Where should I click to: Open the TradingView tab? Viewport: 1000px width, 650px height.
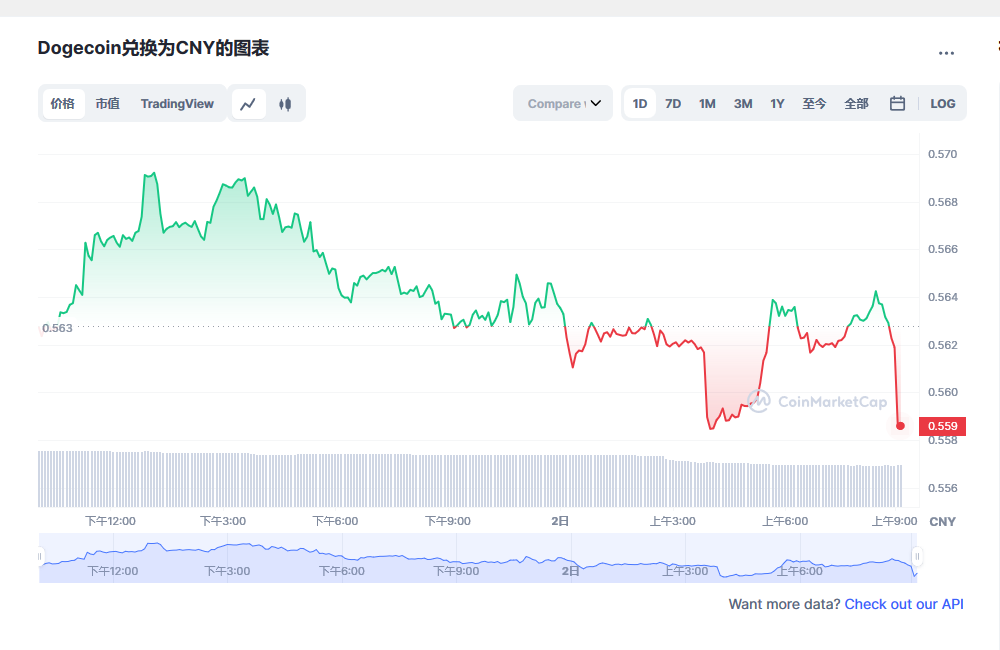coord(177,103)
